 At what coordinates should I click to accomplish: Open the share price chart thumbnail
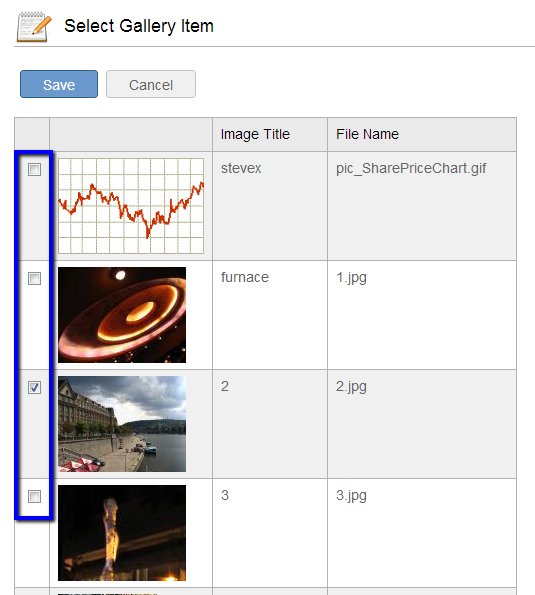point(131,206)
